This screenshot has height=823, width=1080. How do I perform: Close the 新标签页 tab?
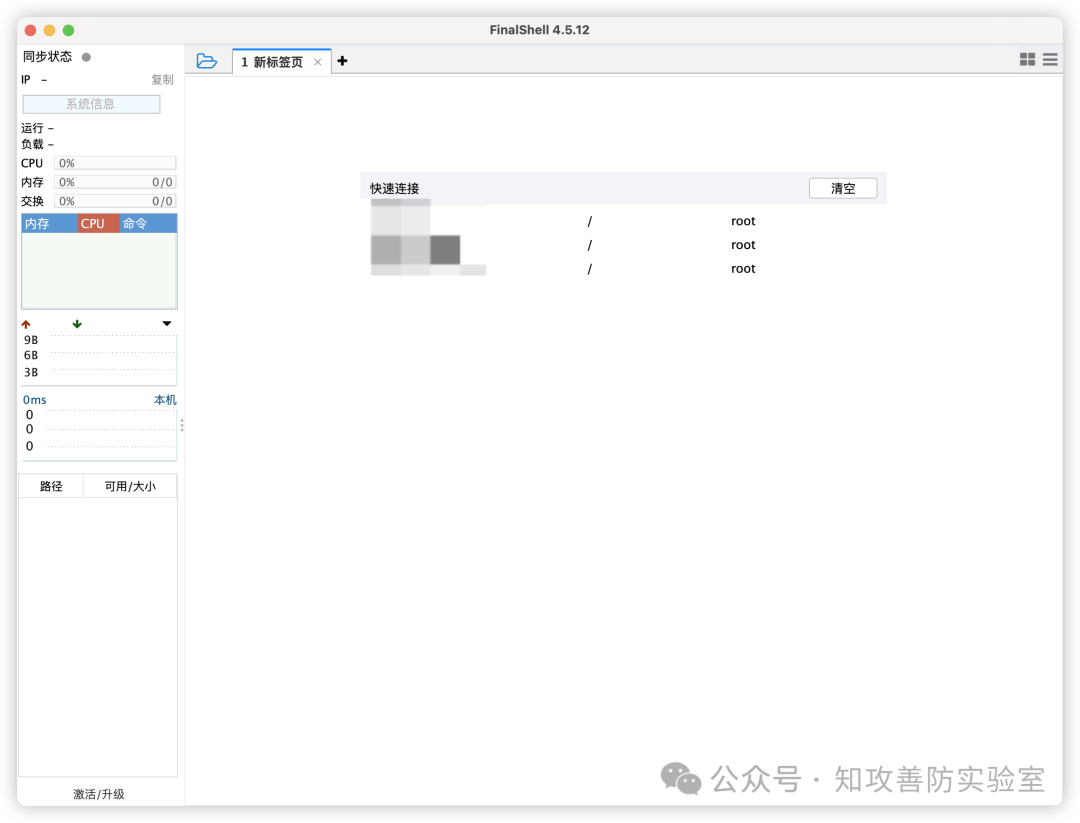point(318,62)
